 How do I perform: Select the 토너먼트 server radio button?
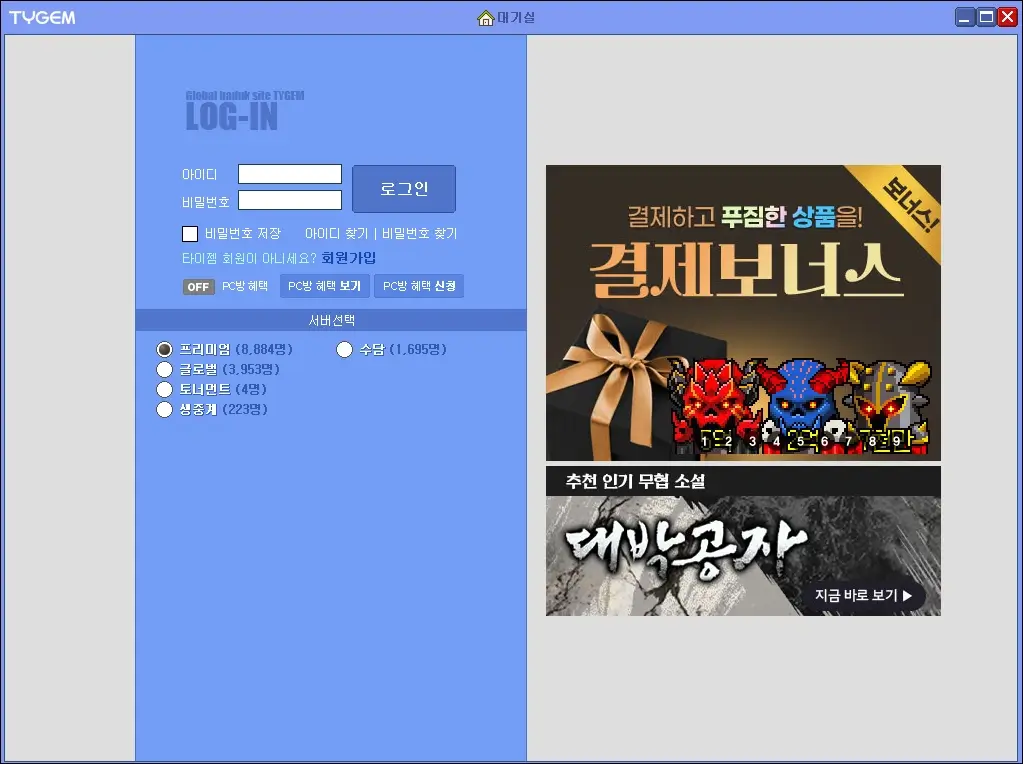164,390
